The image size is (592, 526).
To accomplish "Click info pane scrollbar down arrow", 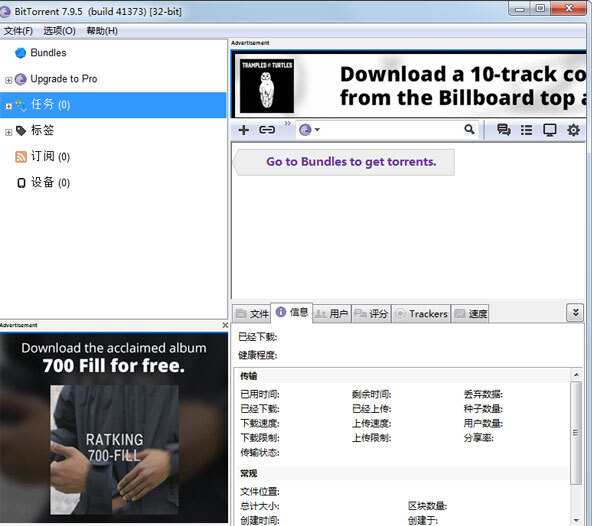I will point(576,520).
